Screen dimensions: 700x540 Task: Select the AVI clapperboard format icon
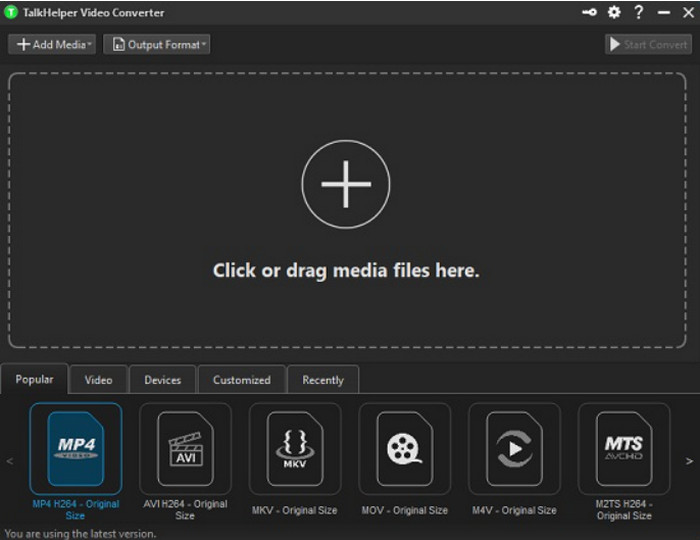pyautogui.click(x=185, y=449)
